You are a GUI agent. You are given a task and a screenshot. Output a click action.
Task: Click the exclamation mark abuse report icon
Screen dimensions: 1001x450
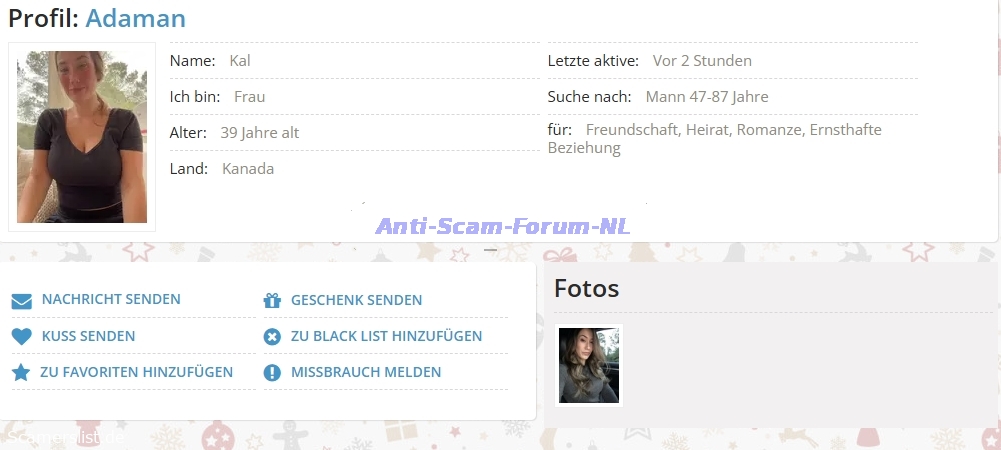coord(271,373)
